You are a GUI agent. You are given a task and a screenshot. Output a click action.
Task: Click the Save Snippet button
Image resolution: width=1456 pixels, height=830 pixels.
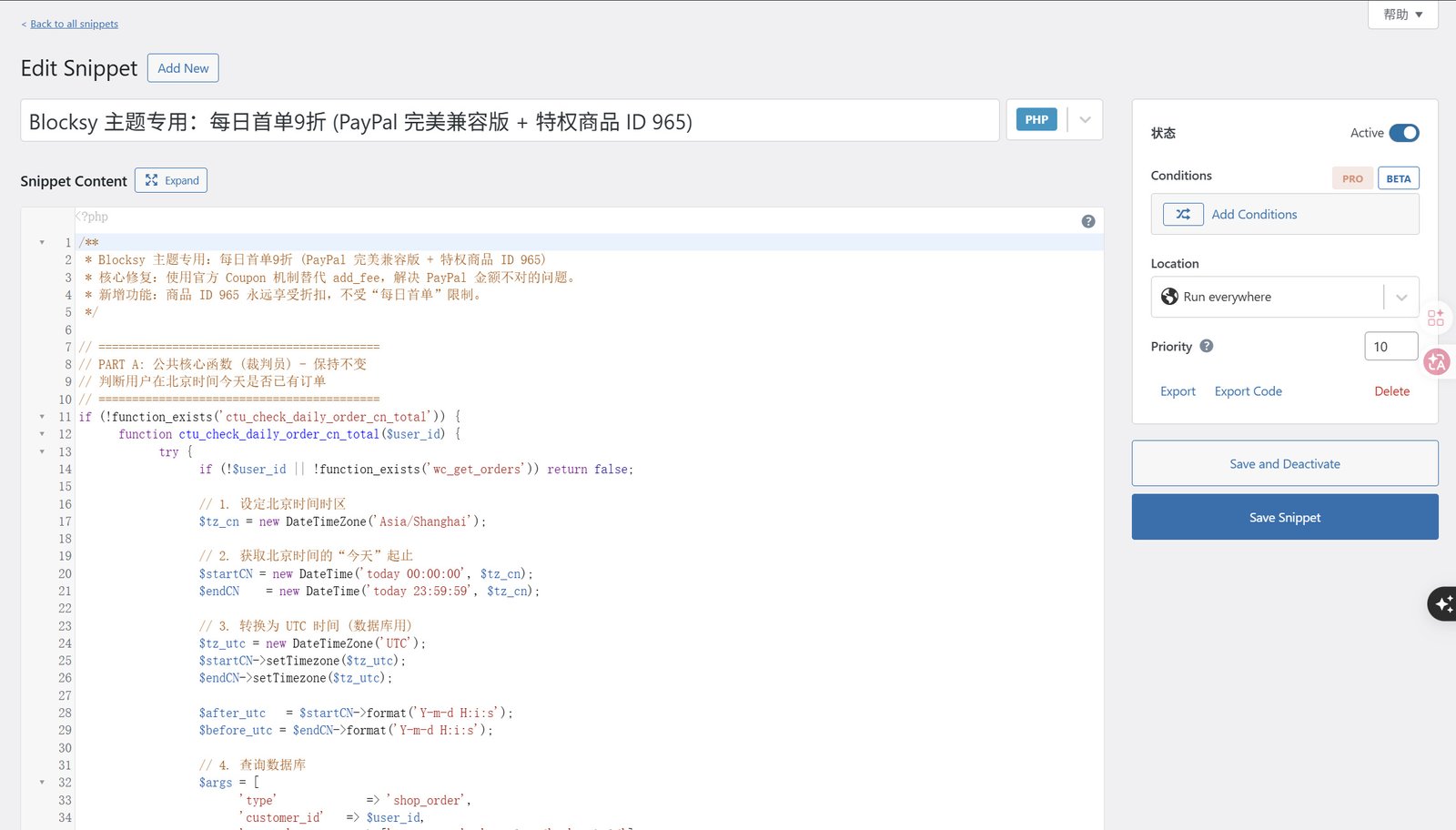[1284, 517]
